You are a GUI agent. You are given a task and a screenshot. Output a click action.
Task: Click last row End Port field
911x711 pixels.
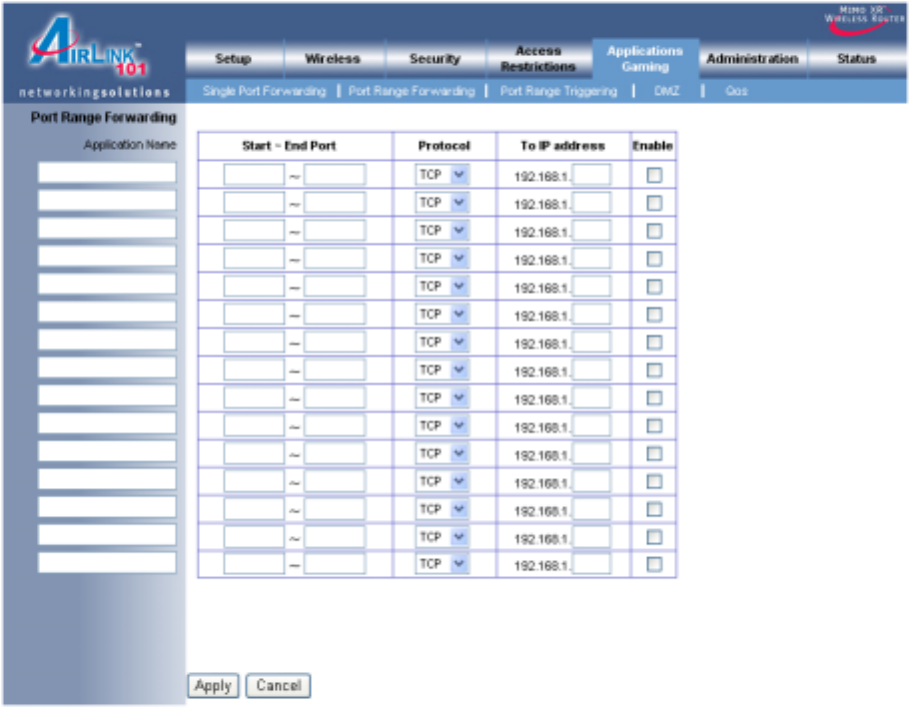point(335,563)
